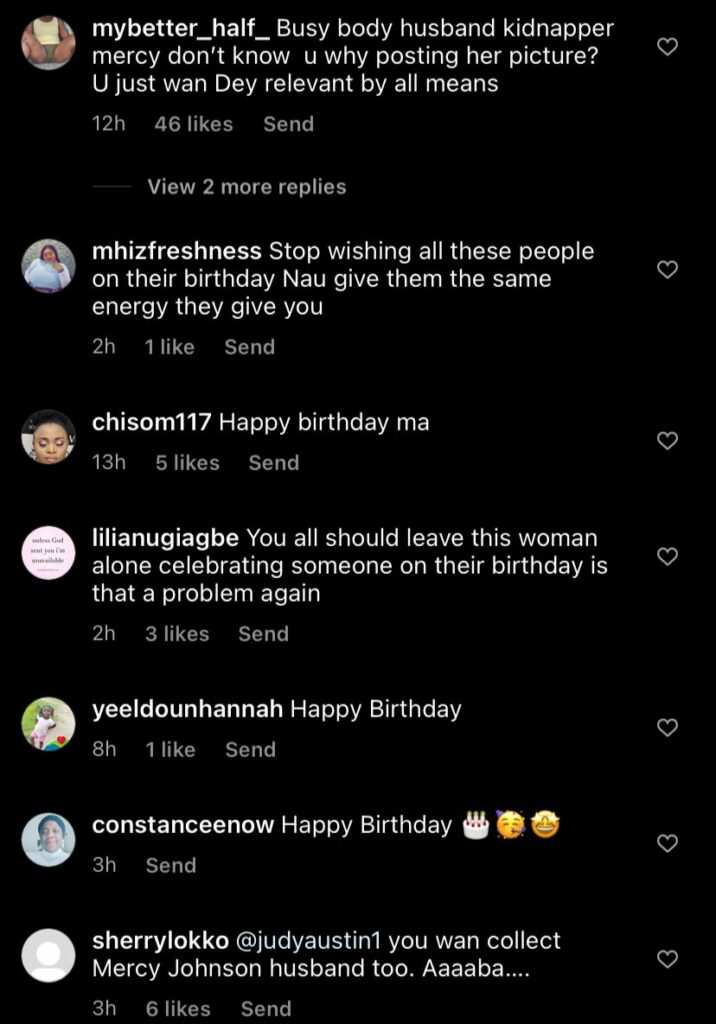Like chisom117's Happy birthday ma comment
The width and height of the screenshot is (716, 1024).
[667, 440]
